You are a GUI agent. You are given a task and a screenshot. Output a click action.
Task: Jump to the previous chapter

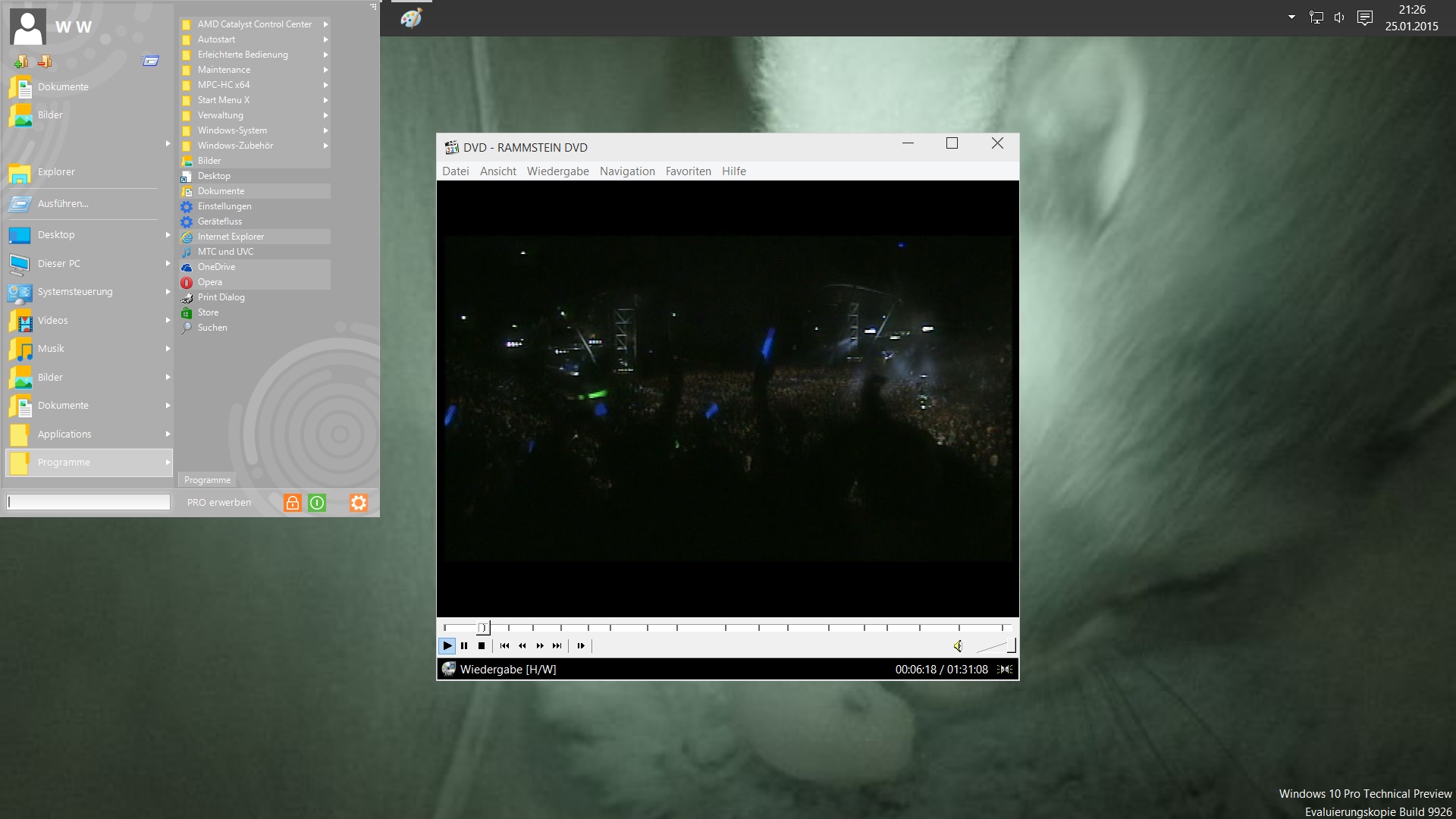pos(504,646)
